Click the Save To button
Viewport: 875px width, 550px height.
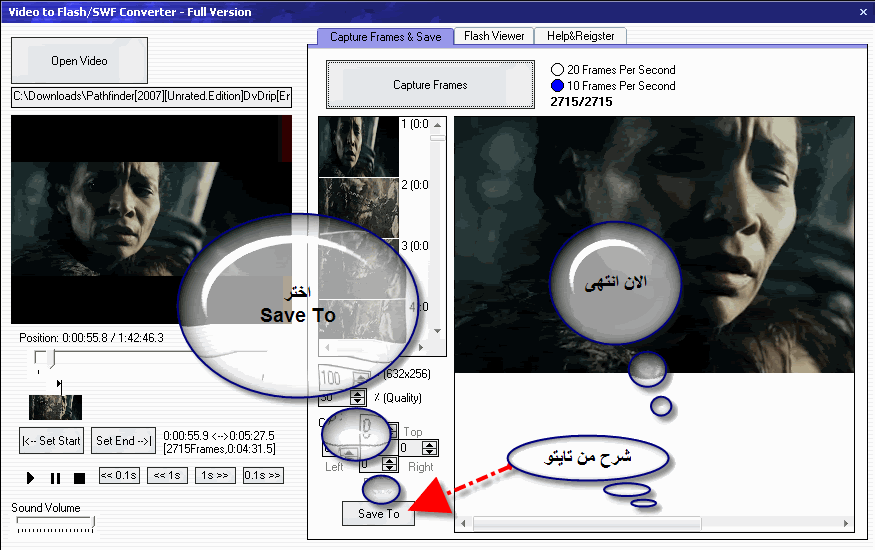coord(378,514)
